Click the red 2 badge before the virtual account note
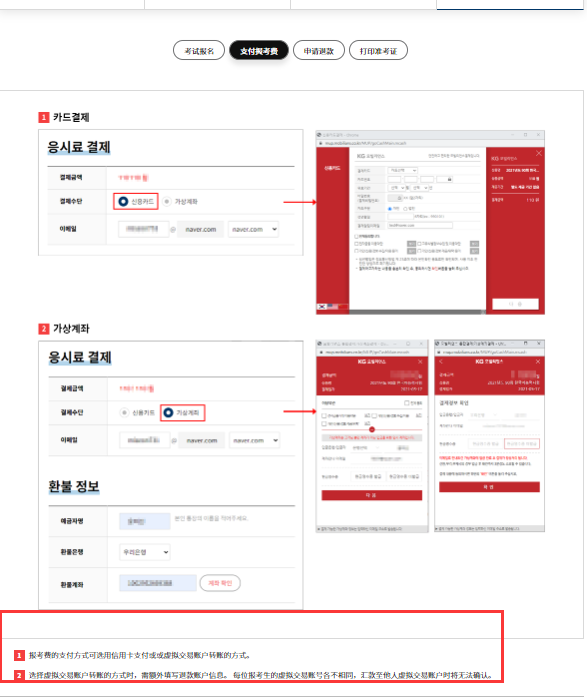Viewport: 587px width, 700px height. coord(19,675)
